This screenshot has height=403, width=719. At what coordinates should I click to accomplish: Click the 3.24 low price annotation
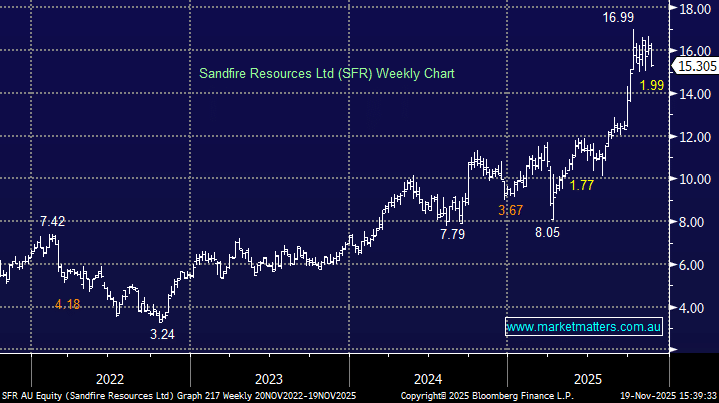162,334
